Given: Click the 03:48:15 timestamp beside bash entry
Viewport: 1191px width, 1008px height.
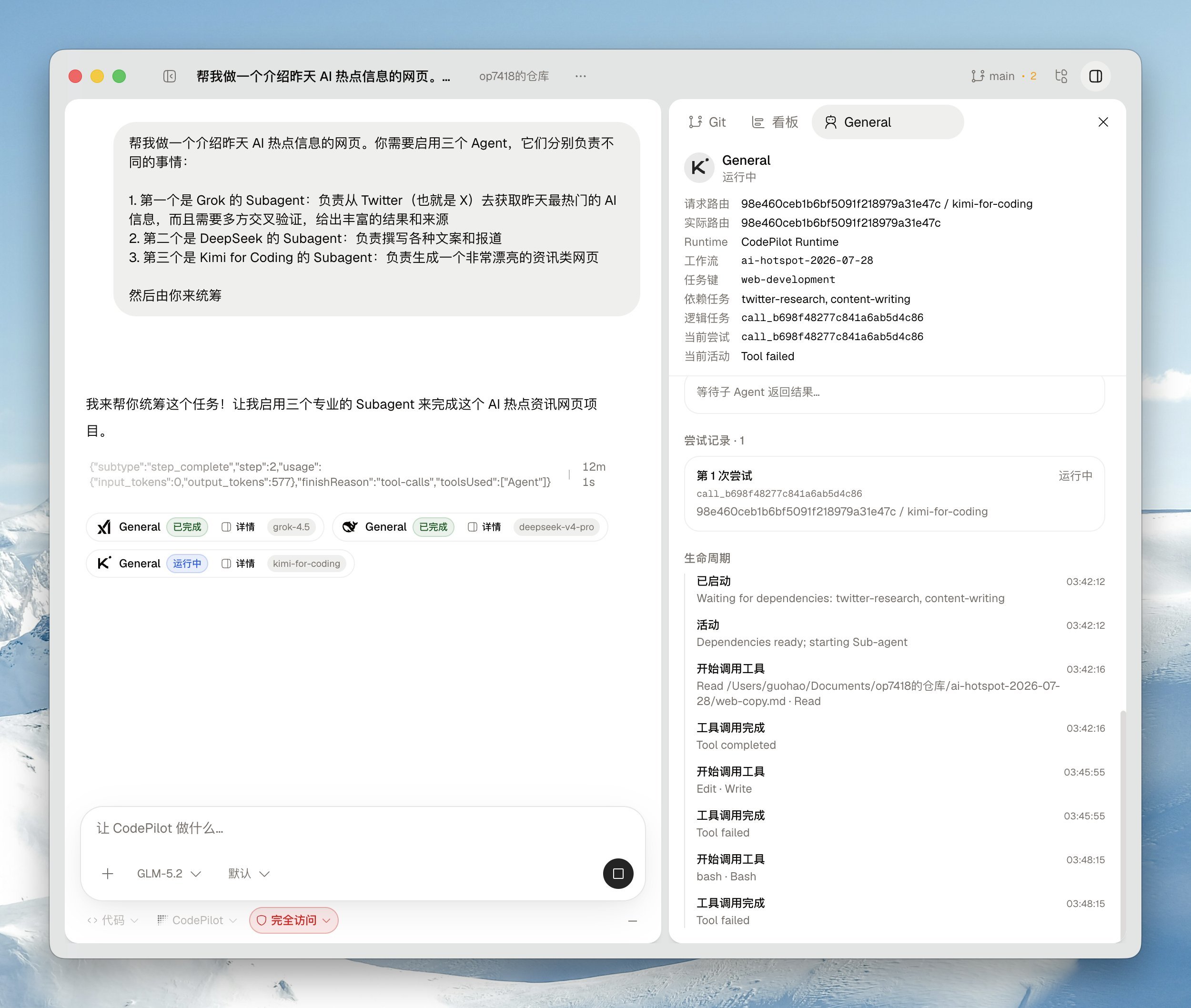Looking at the screenshot, I should pos(1085,860).
